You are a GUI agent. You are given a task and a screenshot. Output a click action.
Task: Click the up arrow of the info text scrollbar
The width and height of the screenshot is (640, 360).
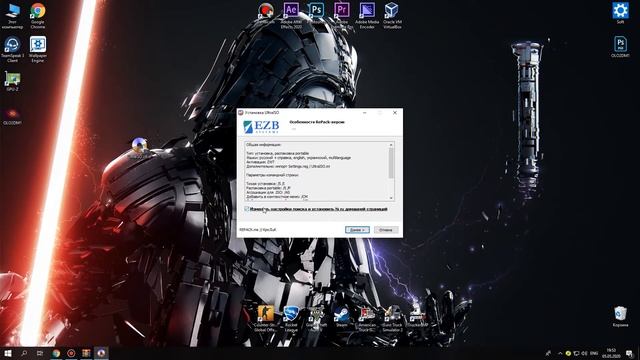point(391,145)
